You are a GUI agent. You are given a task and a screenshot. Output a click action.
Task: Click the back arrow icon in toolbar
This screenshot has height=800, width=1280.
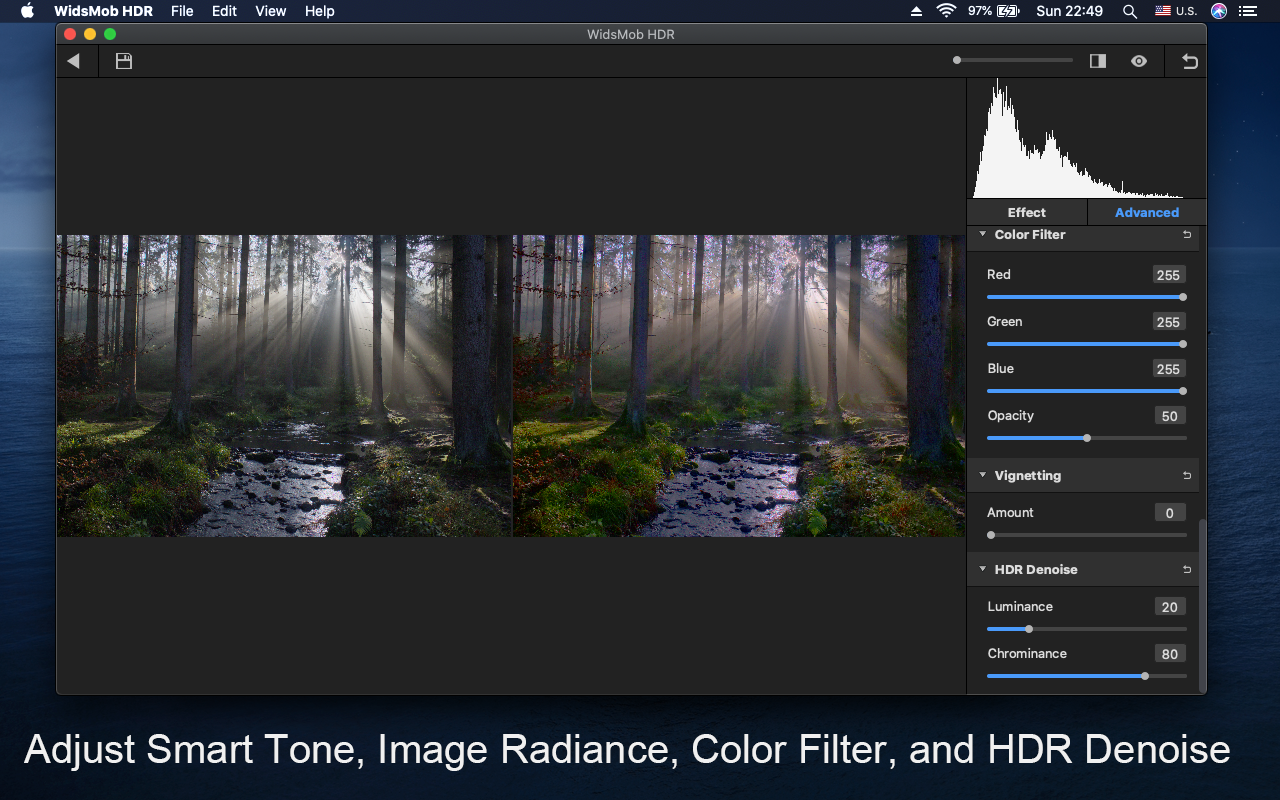click(73, 61)
